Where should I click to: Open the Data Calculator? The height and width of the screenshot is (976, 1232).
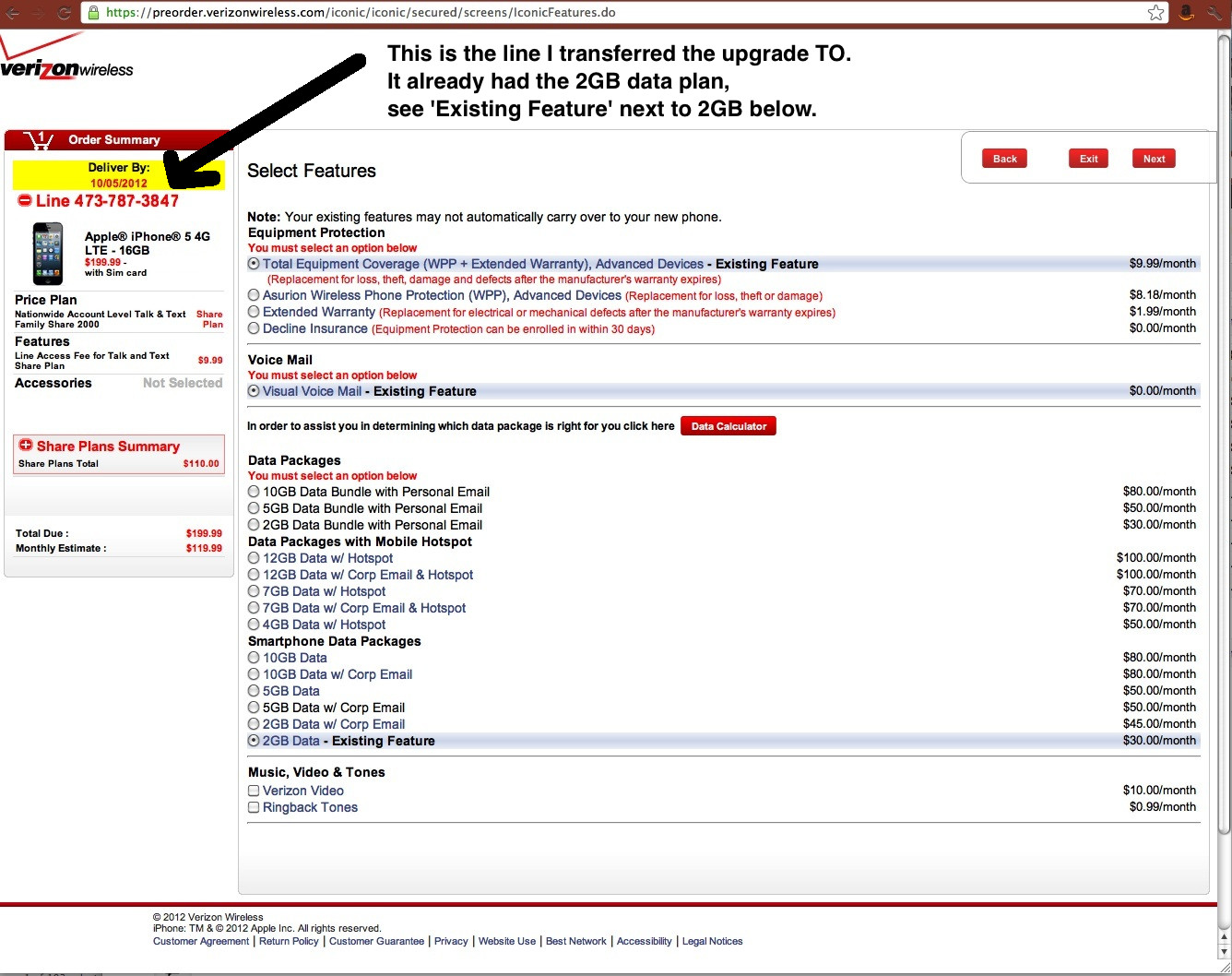[729, 426]
